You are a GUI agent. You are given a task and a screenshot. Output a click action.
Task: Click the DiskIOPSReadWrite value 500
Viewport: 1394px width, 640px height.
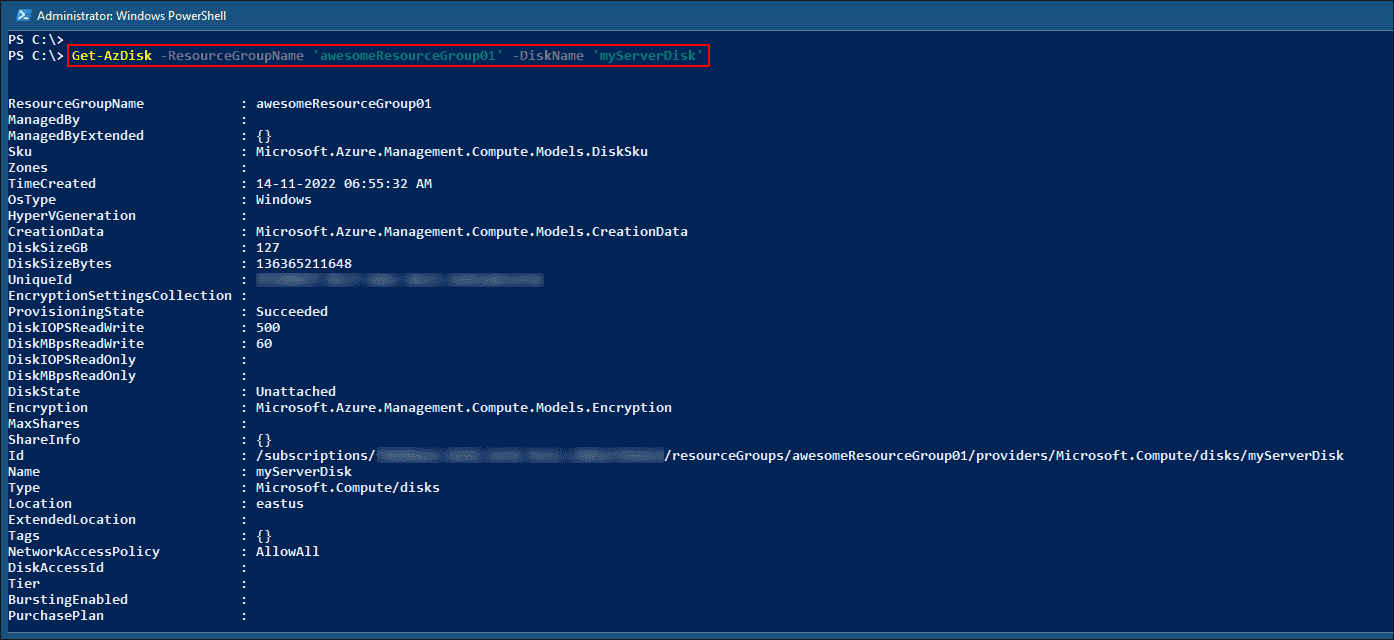[x=269, y=327]
